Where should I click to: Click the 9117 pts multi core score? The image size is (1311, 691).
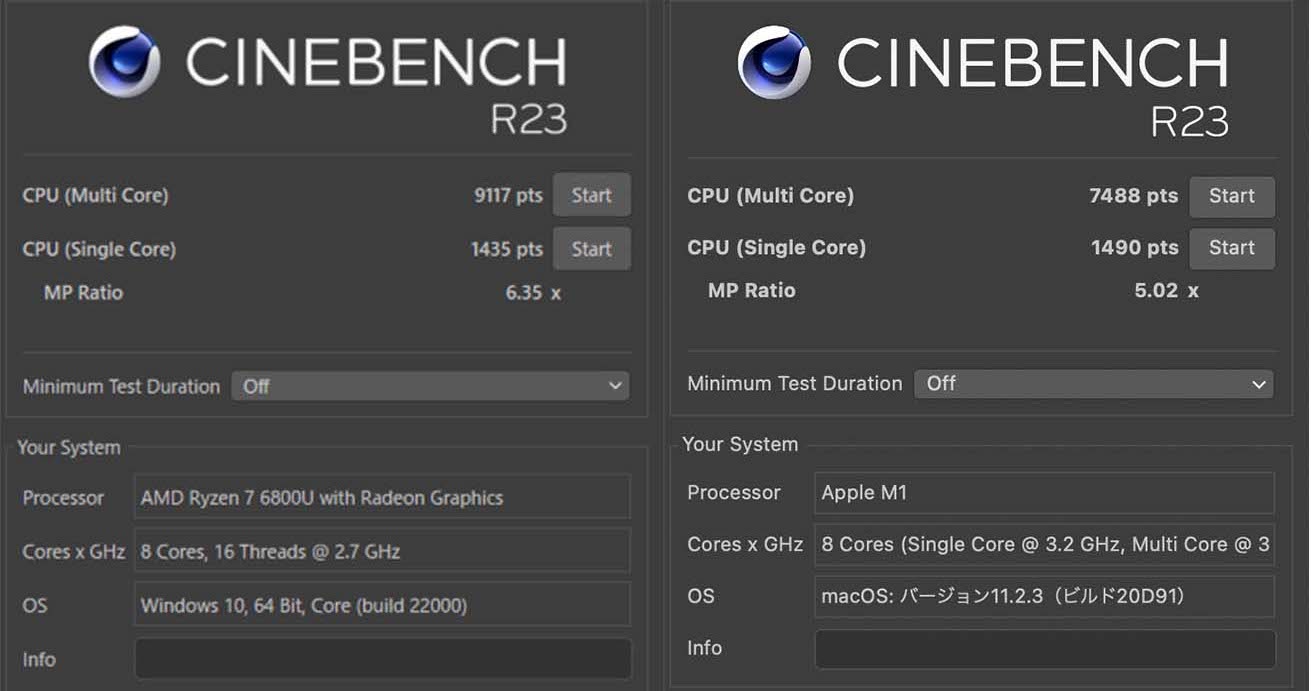[508, 195]
